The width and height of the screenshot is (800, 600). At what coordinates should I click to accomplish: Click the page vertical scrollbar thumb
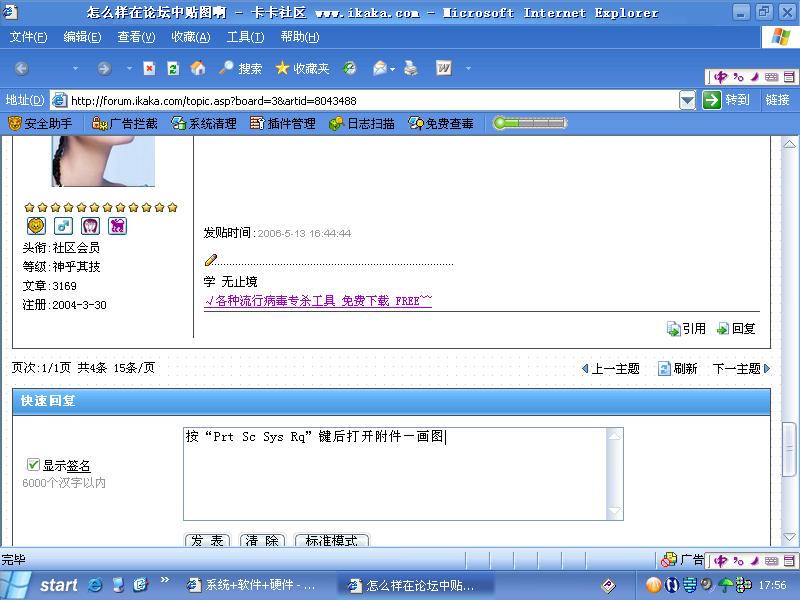click(x=789, y=449)
